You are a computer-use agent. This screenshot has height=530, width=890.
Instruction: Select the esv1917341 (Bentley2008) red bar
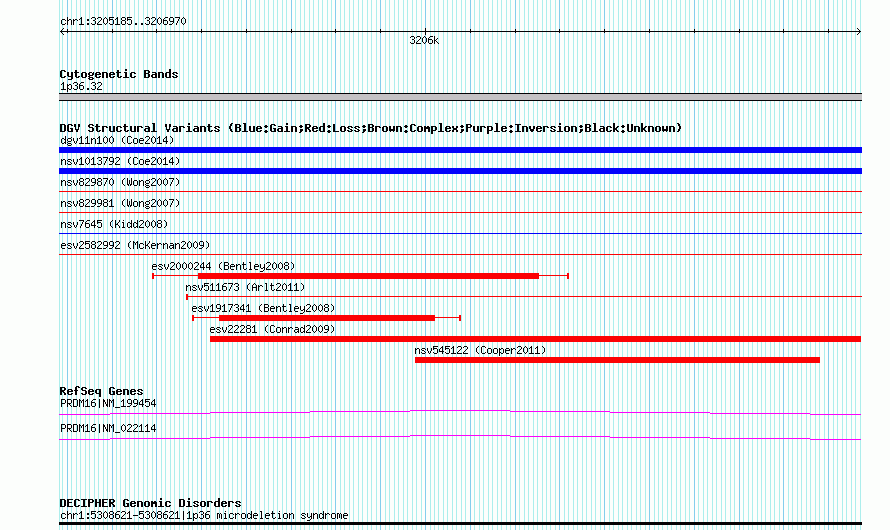coord(327,318)
